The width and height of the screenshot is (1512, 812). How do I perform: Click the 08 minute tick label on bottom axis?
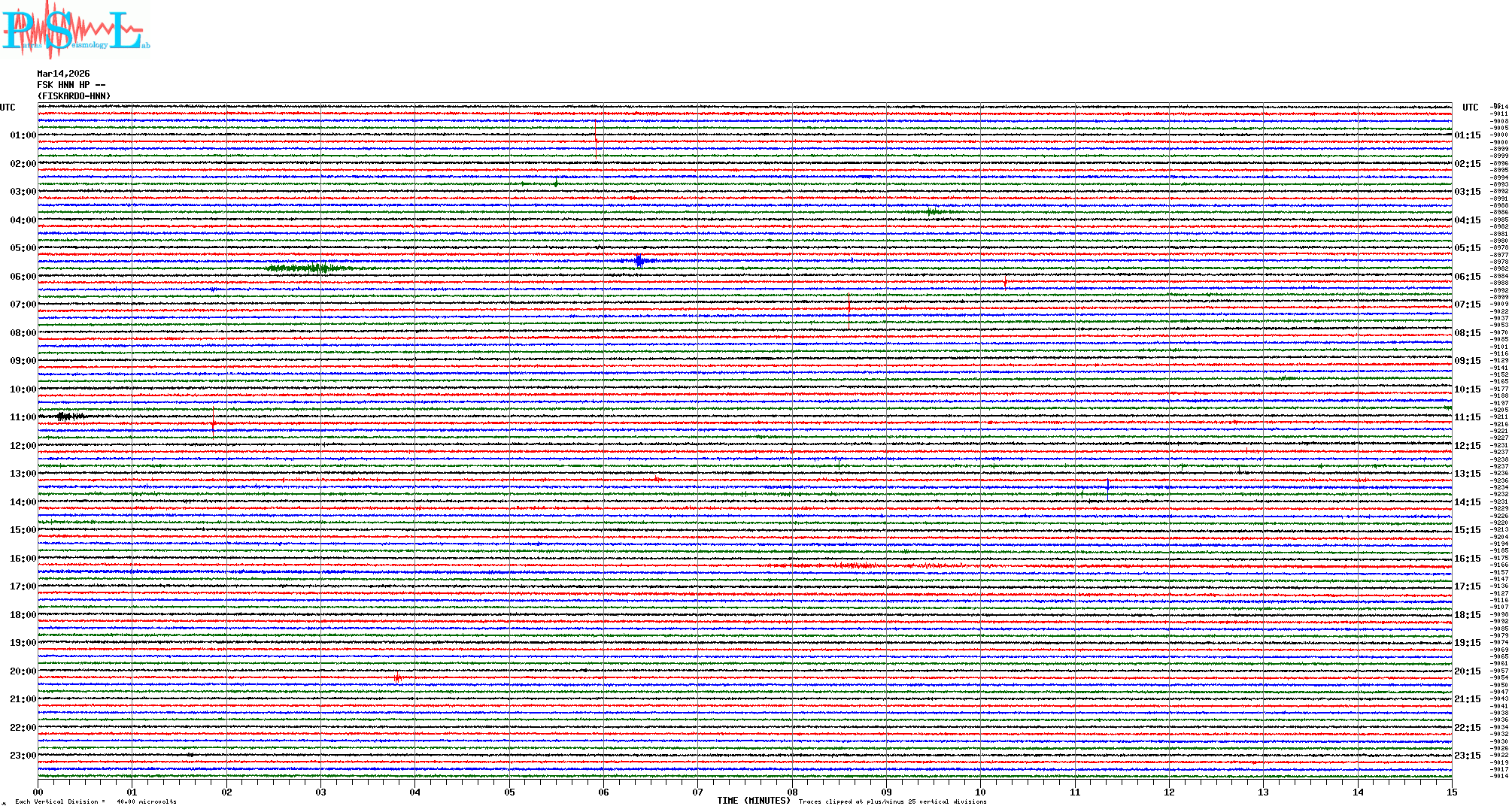(x=792, y=792)
